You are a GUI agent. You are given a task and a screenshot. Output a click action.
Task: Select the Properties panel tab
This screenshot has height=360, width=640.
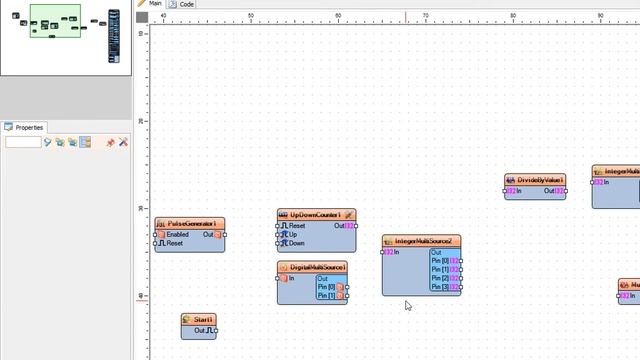24,127
